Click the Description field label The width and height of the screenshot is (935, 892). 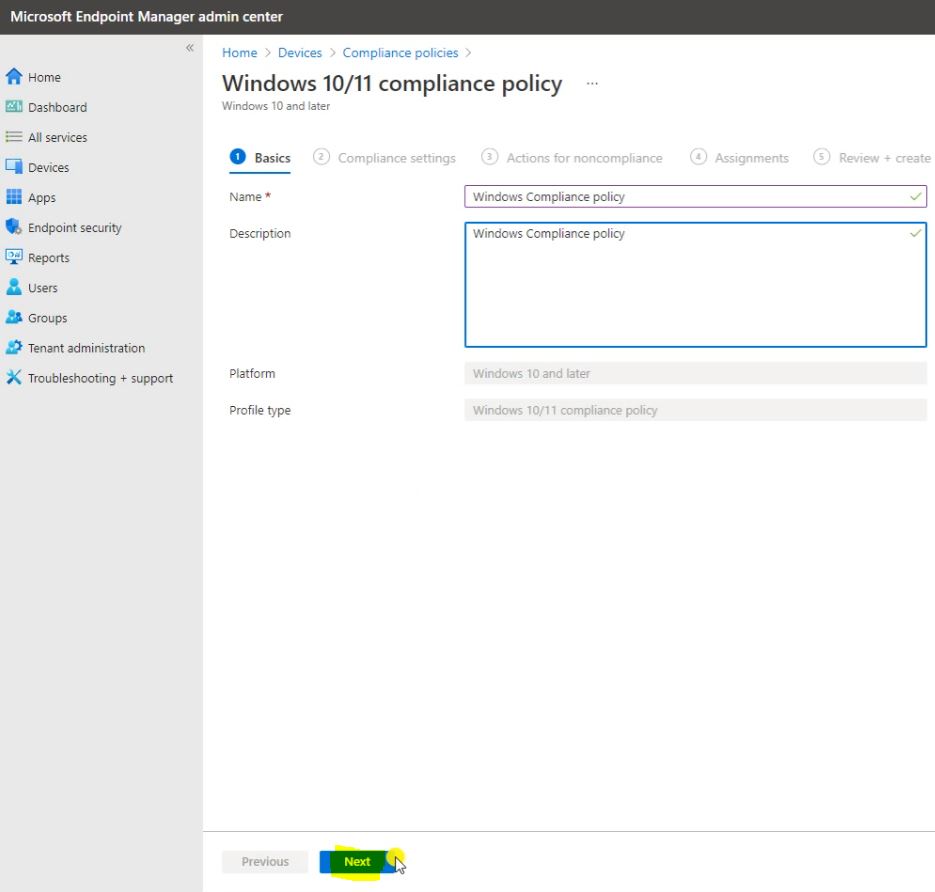(260, 234)
